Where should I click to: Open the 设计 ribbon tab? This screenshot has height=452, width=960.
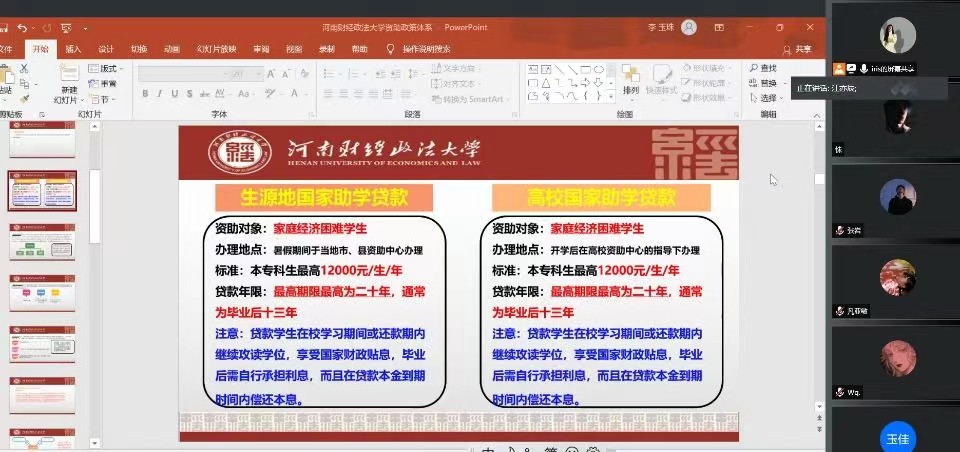pyautogui.click(x=106, y=50)
